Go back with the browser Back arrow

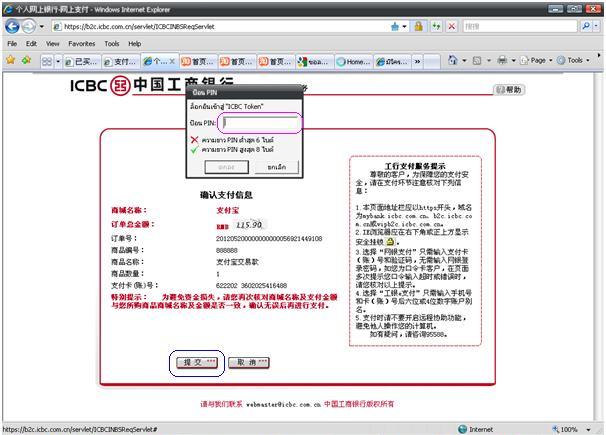[x=12, y=26]
